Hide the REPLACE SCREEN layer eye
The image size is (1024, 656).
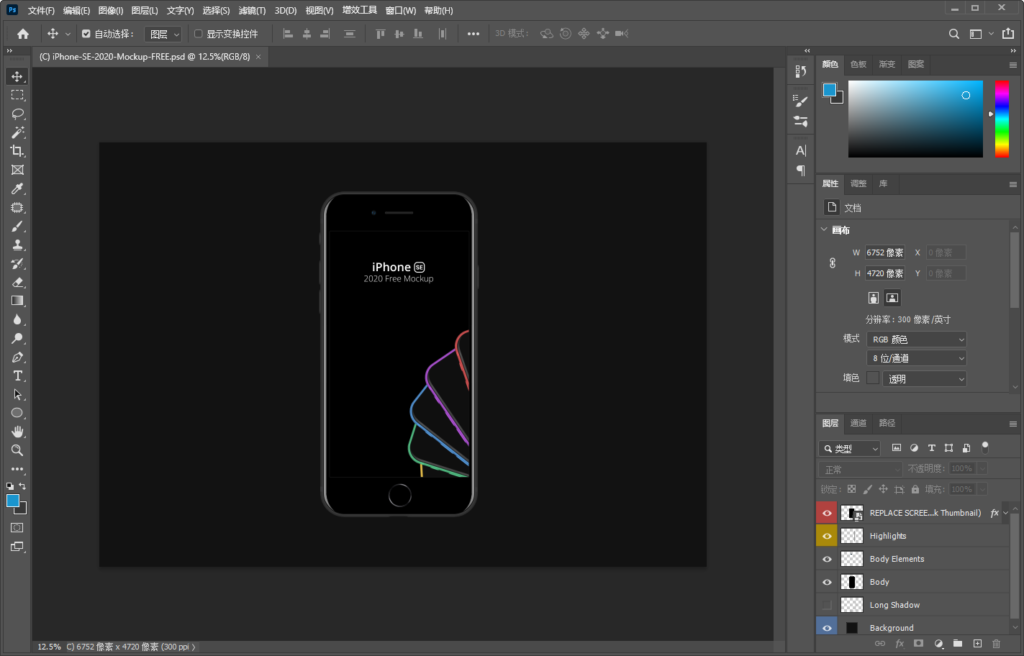pos(827,513)
